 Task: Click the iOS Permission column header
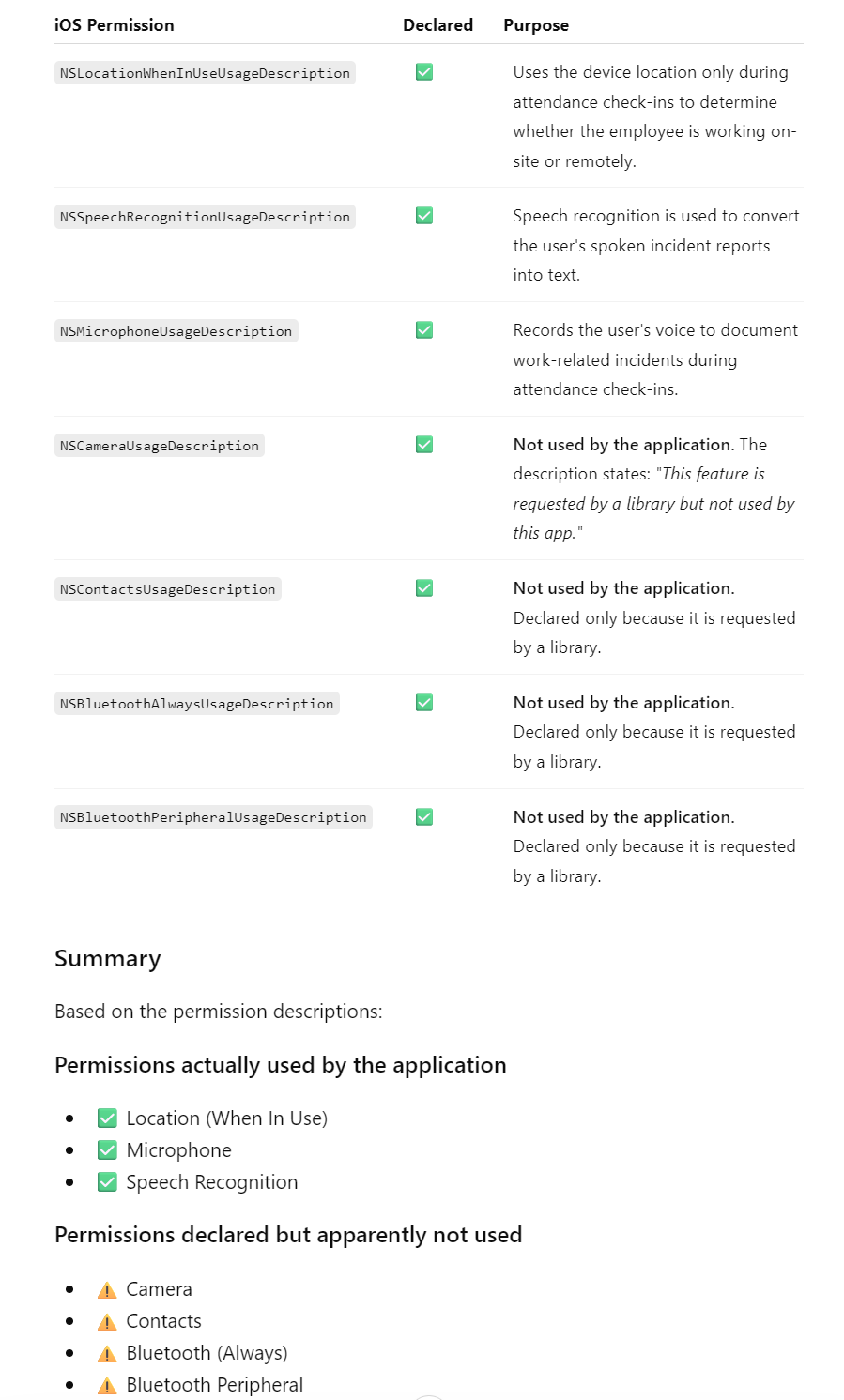point(115,25)
